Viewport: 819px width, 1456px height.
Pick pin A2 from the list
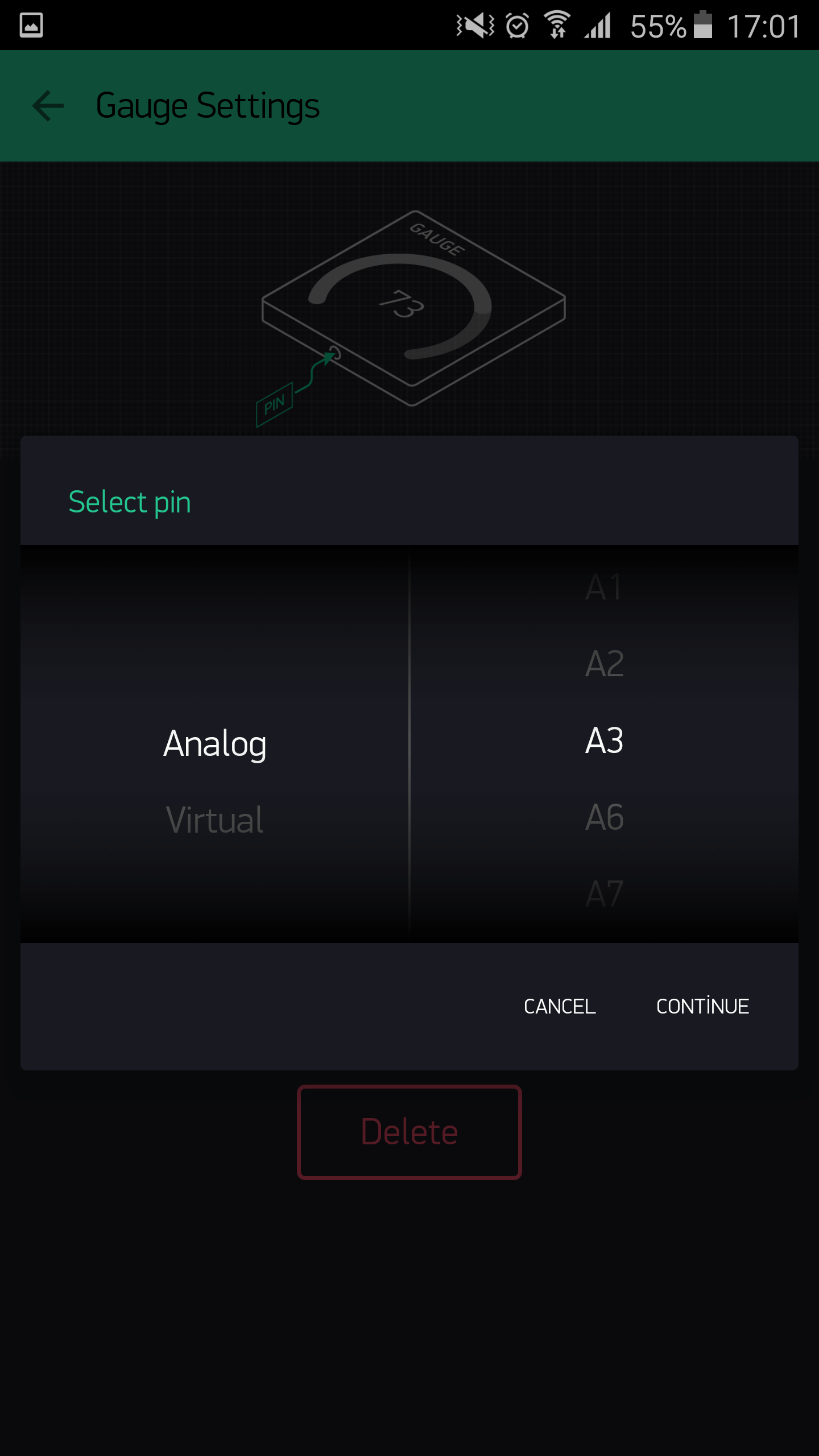pos(604,664)
